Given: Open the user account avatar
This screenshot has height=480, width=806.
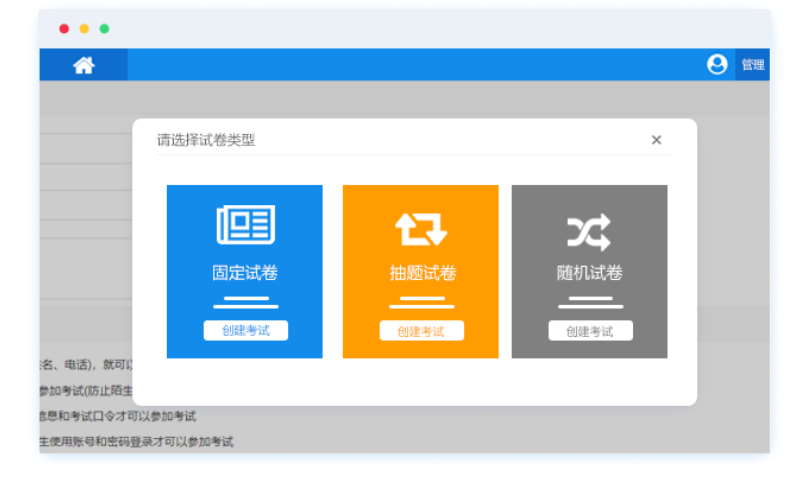Looking at the screenshot, I should click(717, 65).
